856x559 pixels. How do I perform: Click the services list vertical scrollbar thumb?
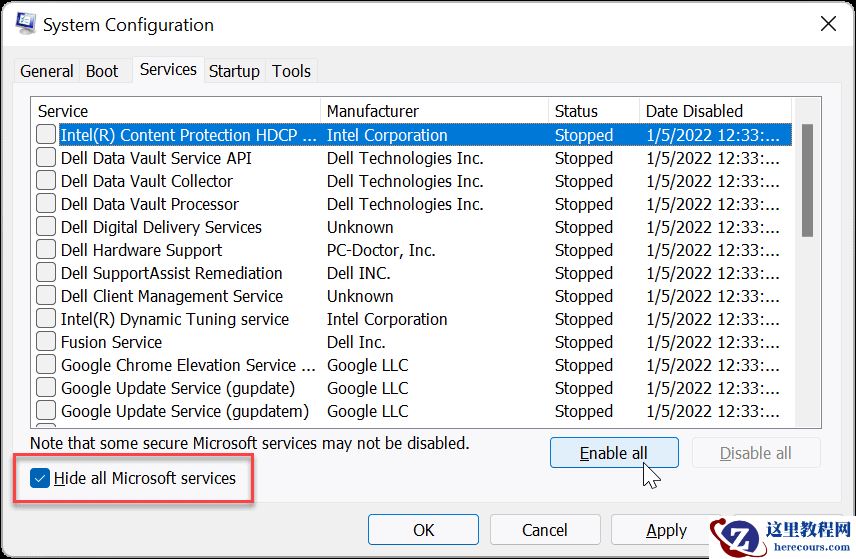pos(807,180)
